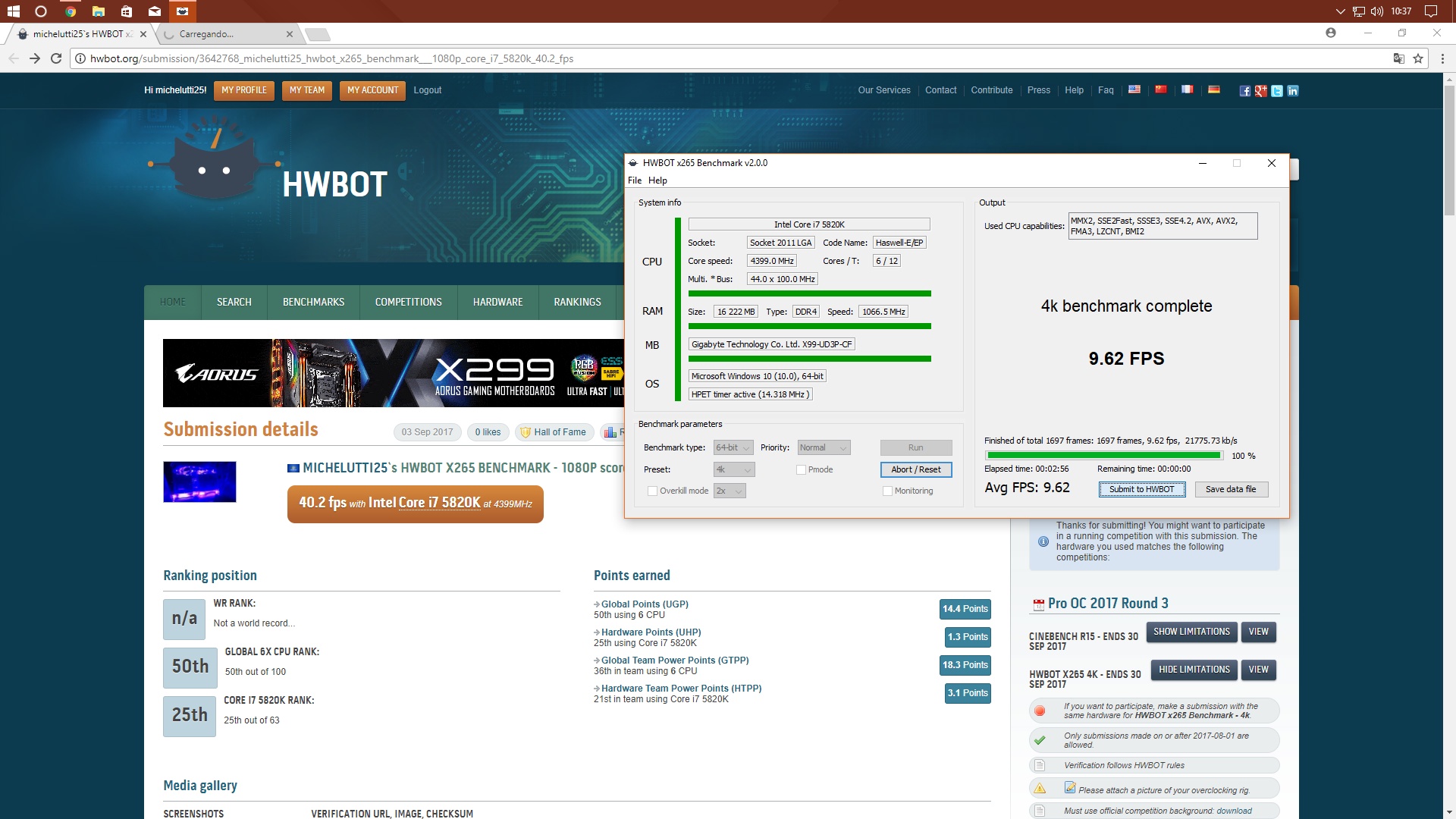This screenshot has width=1456, height=819.
Task: Switch site language to German flag
Action: pos(1214,89)
